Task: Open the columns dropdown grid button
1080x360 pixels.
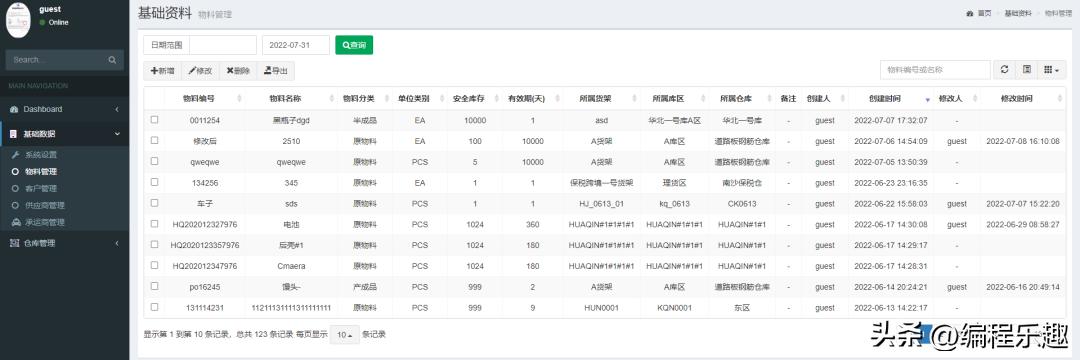Action: coord(1051,70)
